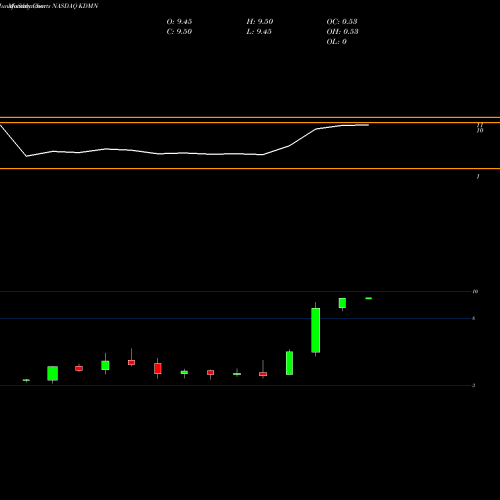Click the NASDAQ KDMN ticker title
The width and height of the screenshot is (500, 500).
(75, 6)
